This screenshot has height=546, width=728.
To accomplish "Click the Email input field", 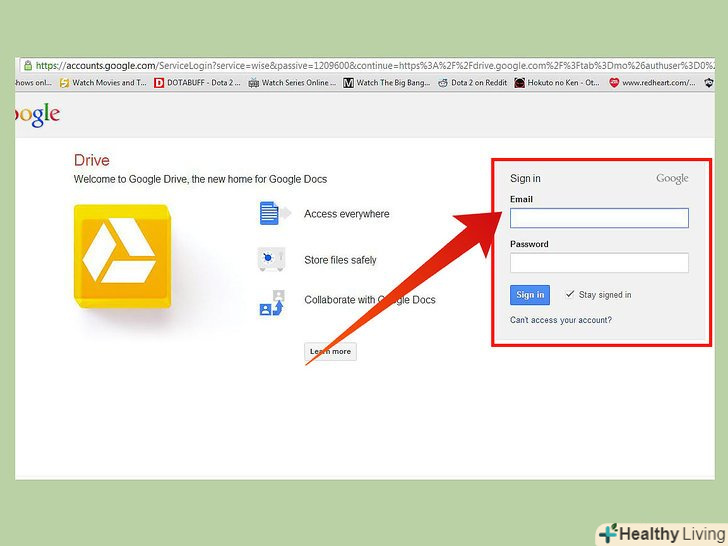I will pos(599,218).
